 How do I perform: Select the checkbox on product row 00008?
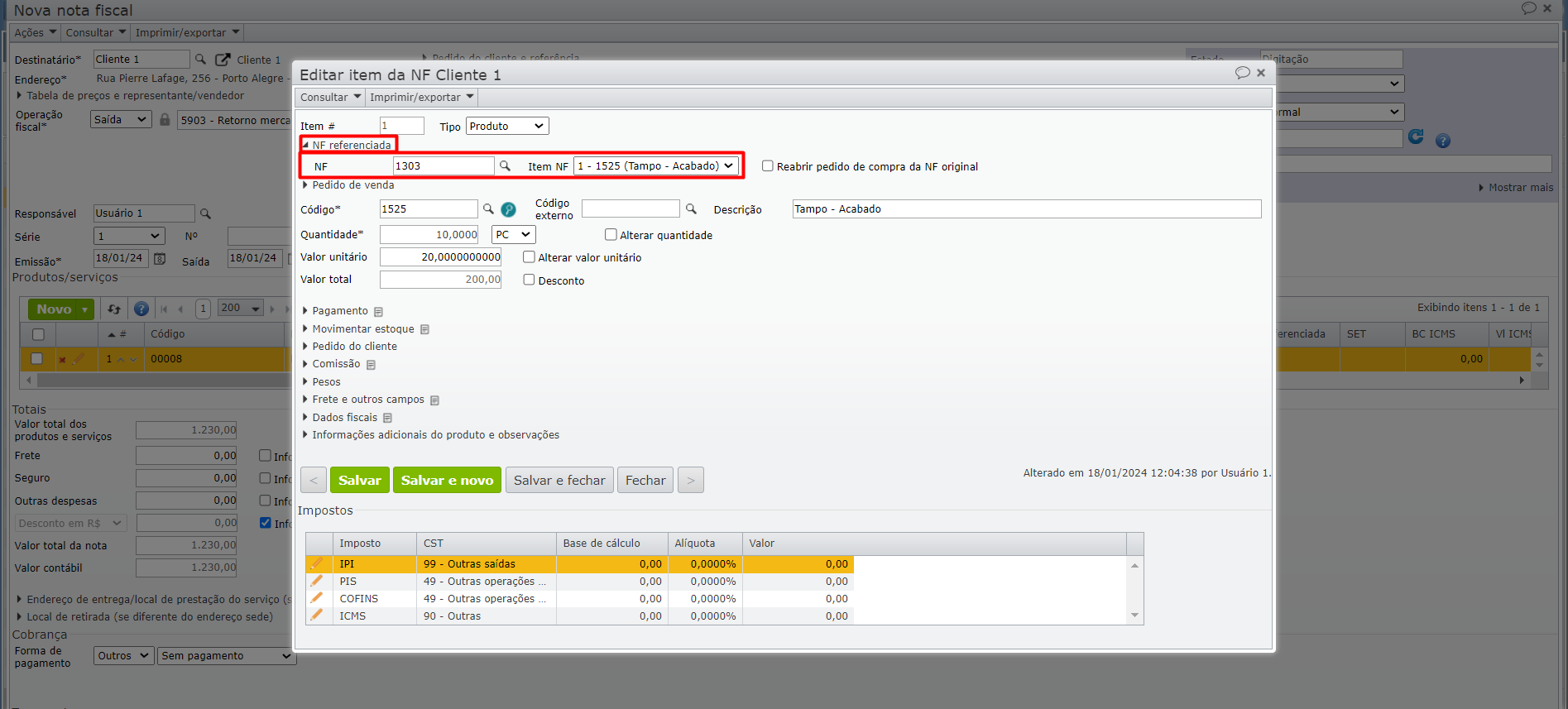click(36, 358)
